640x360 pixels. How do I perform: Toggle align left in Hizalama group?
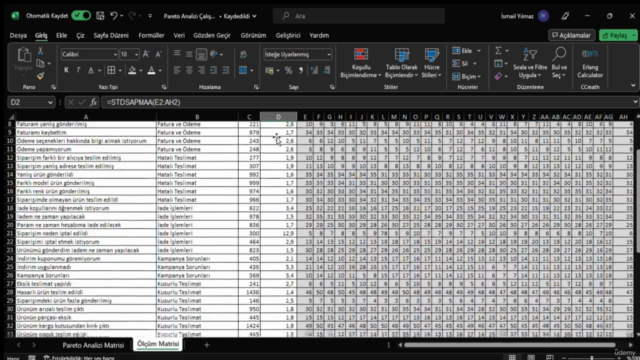(x=177, y=70)
